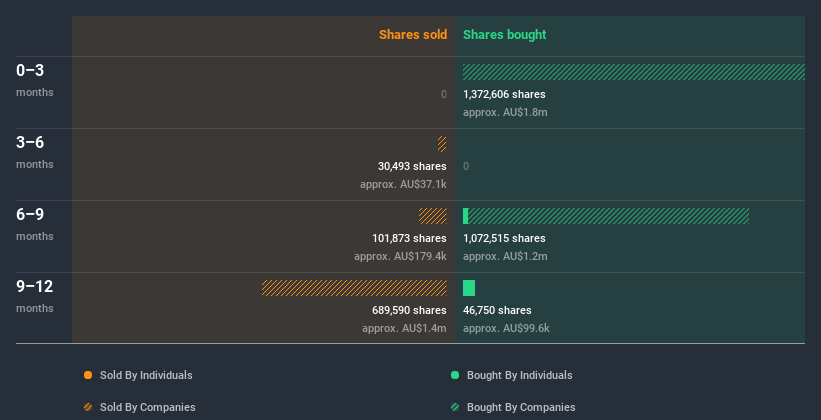
Task: Click the zero sold value in 0–3 months
Action: 444,94
